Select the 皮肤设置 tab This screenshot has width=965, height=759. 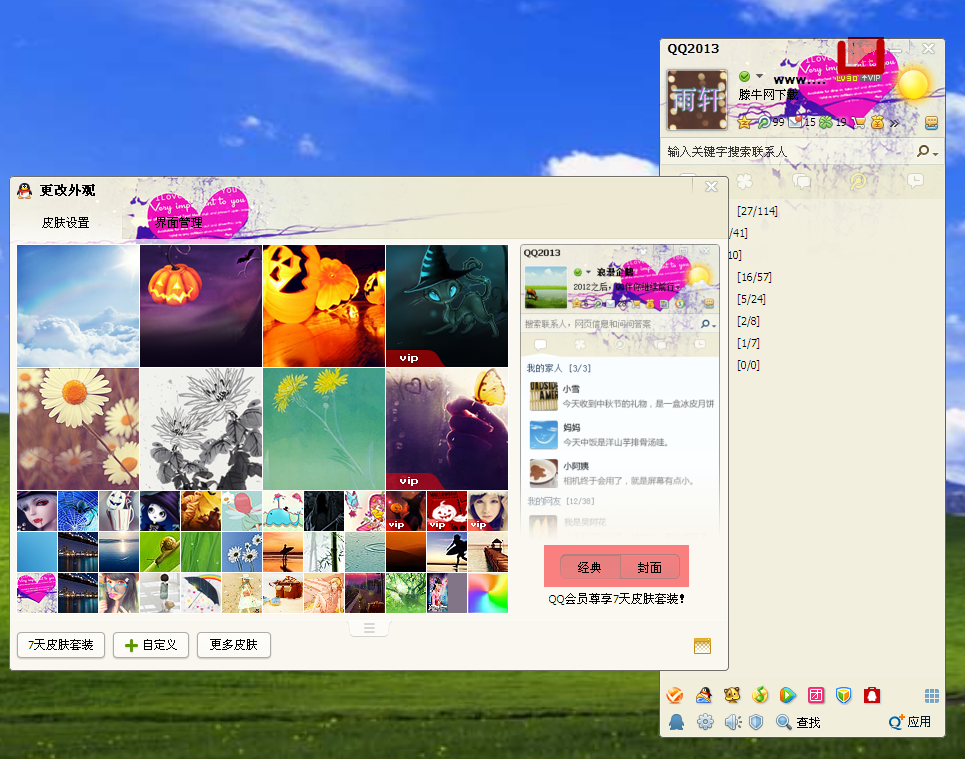click(66, 223)
